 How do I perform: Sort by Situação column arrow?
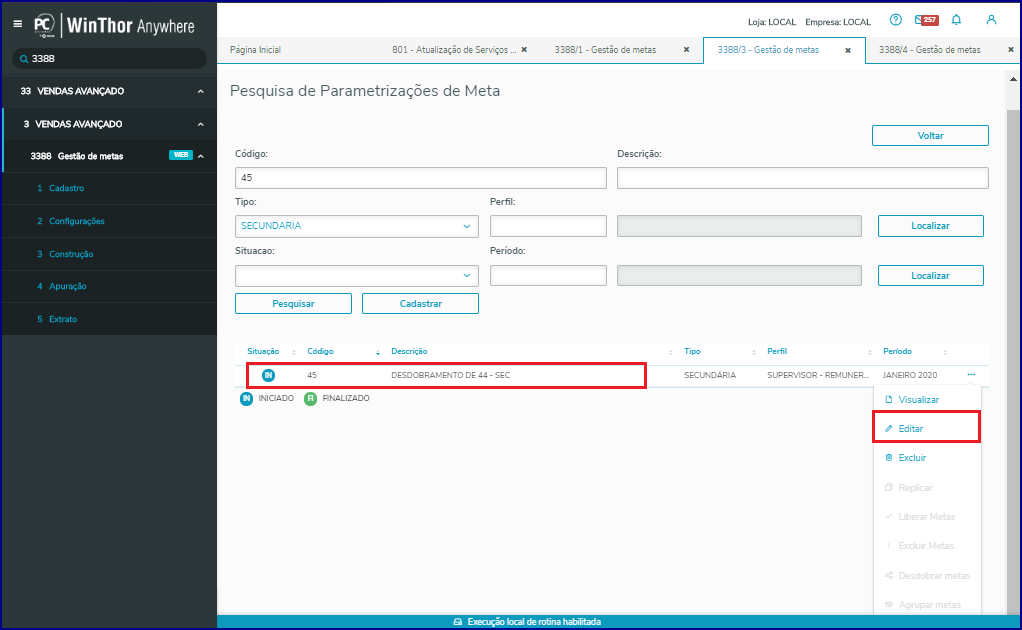pos(294,352)
